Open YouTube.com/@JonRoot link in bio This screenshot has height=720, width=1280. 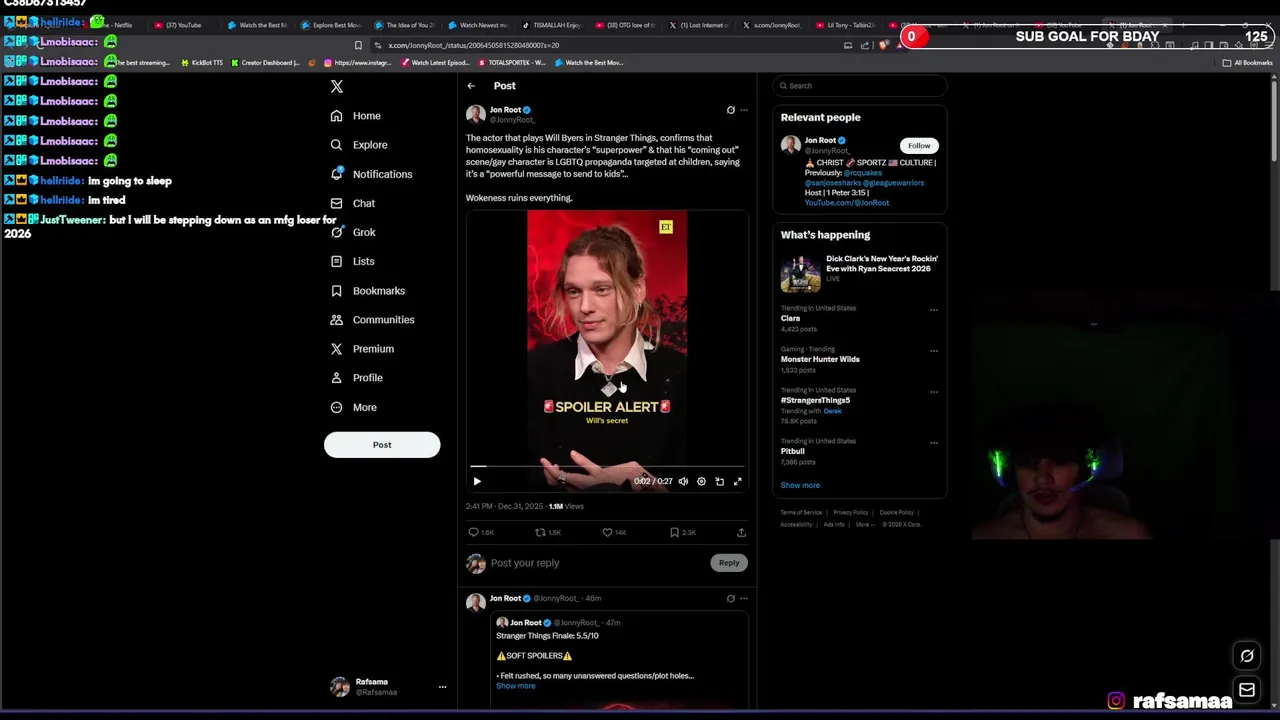tap(847, 203)
